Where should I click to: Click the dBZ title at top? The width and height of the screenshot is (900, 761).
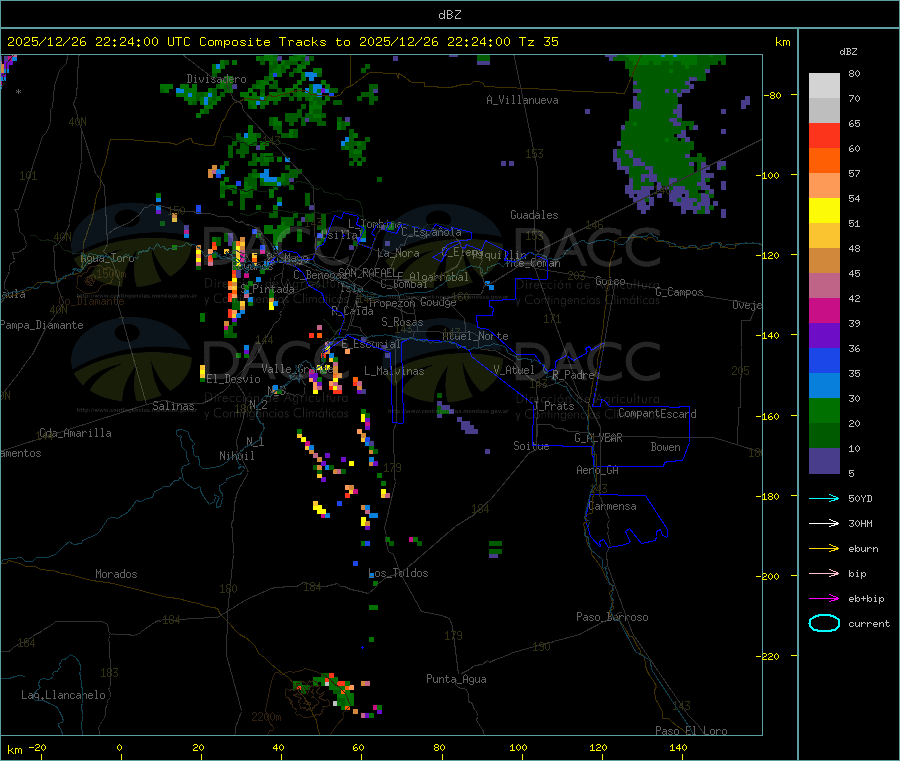pos(449,15)
